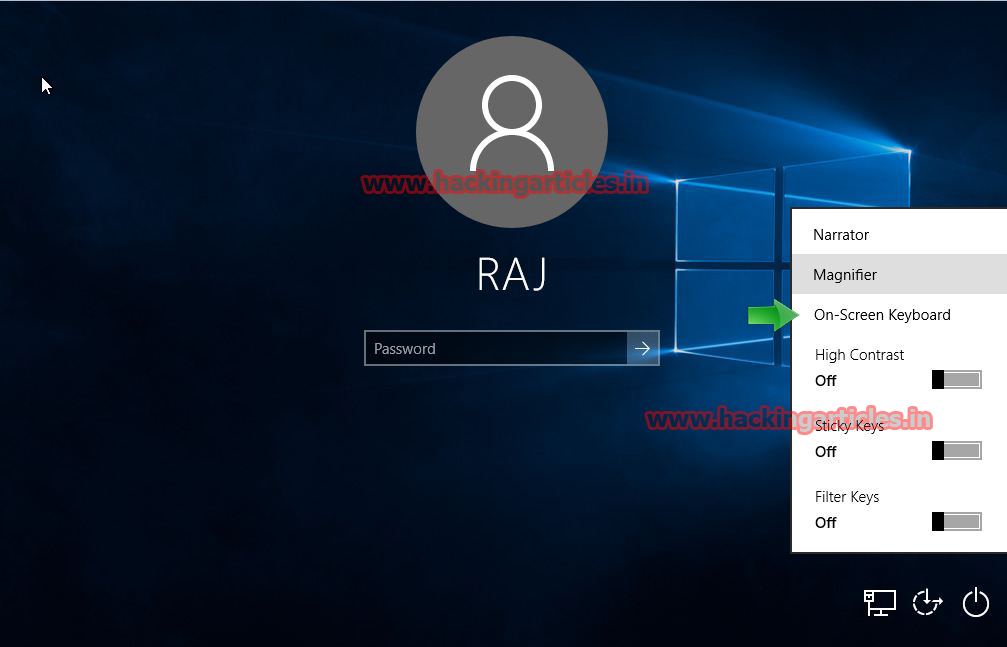Open the network connection icon

click(879, 603)
